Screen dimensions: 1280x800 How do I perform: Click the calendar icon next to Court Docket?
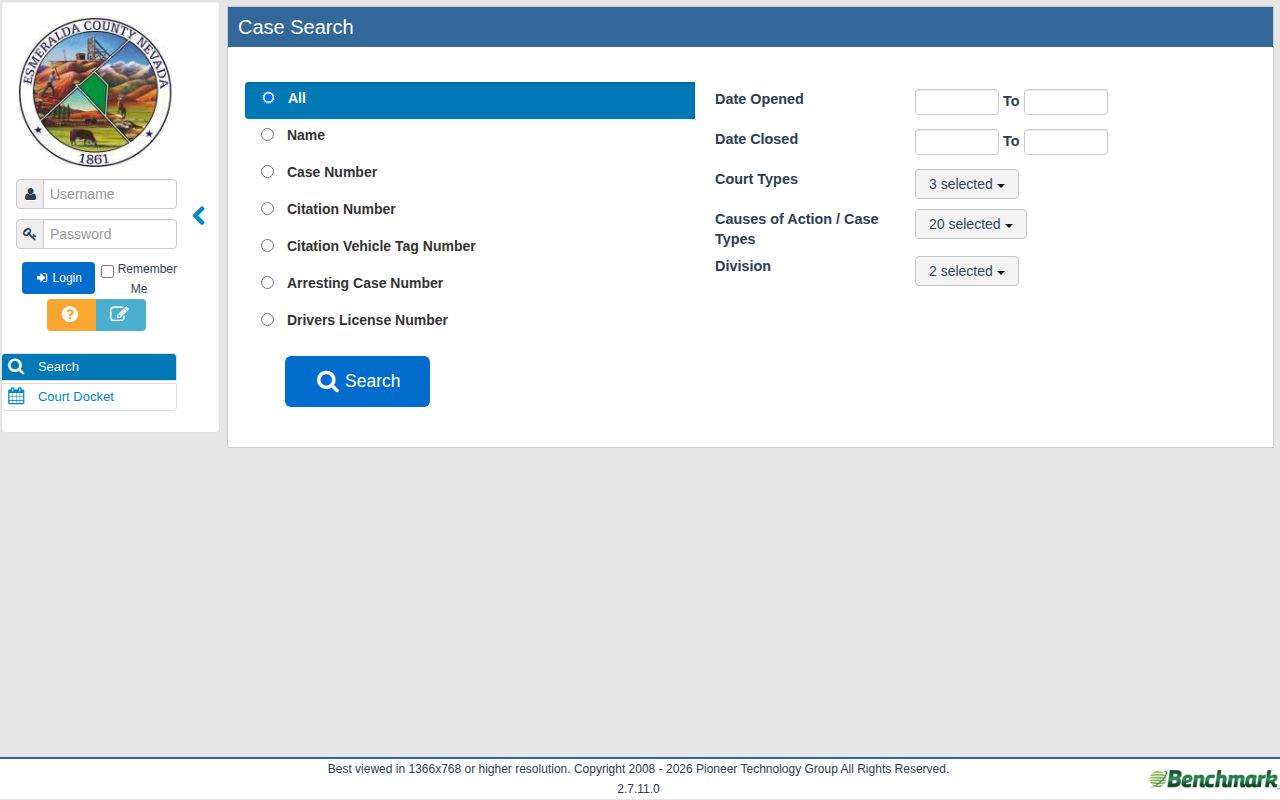(x=16, y=396)
